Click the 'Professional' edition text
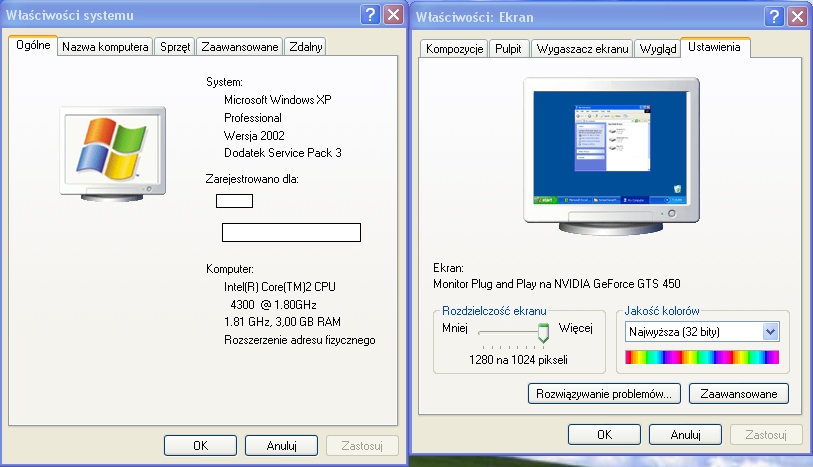This screenshot has height=467, width=813. point(253,118)
